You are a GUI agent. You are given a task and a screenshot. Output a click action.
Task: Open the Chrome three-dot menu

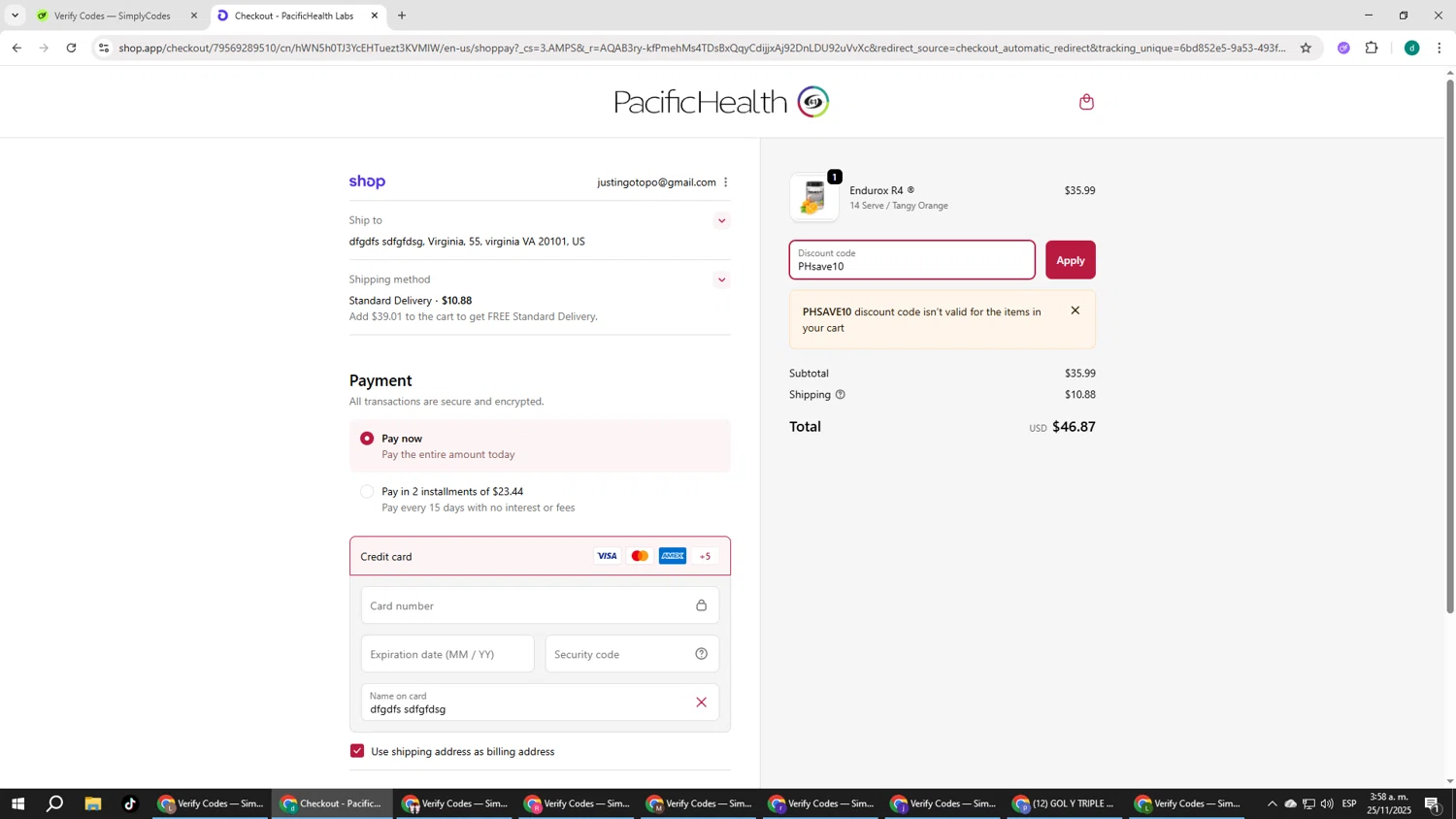pos(1439,48)
